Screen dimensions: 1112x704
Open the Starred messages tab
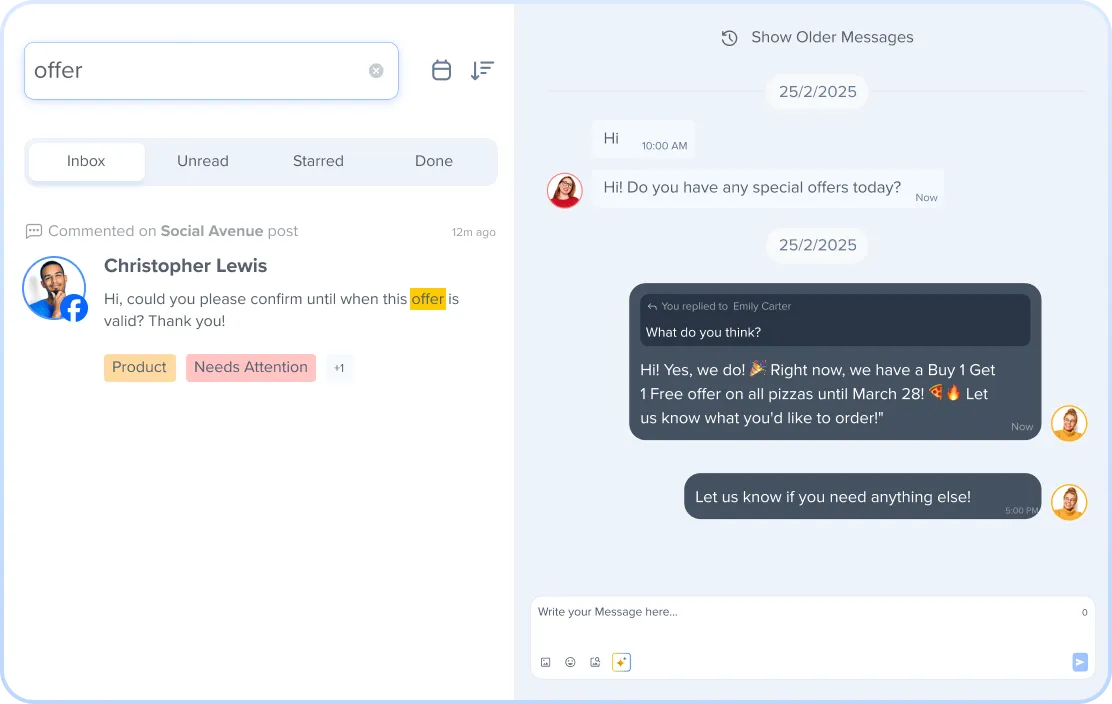click(318, 161)
